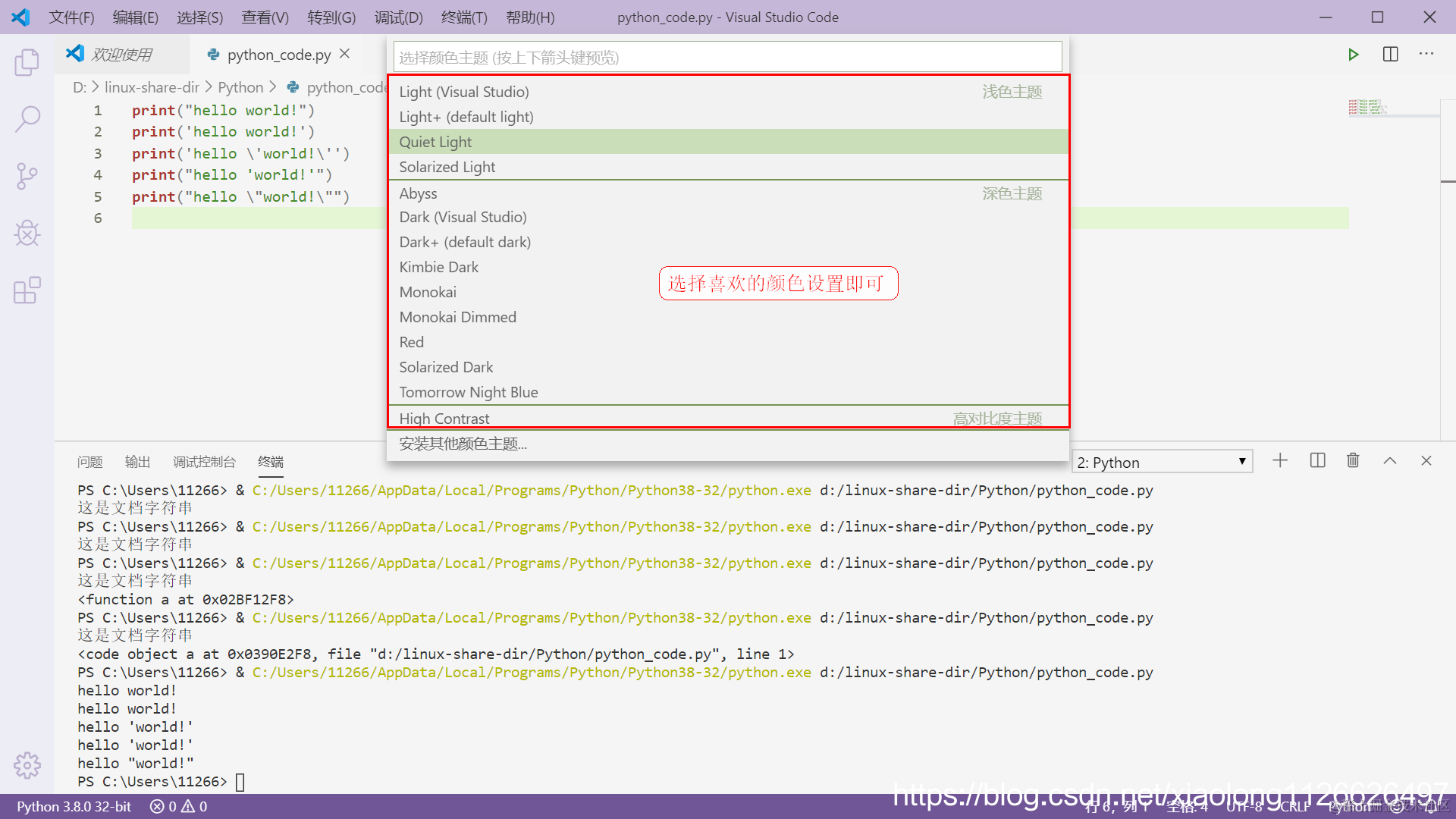Screen dimensions: 1456x819
Task: Switch to the 问题 panel tab
Action: pyautogui.click(x=89, y=461)
